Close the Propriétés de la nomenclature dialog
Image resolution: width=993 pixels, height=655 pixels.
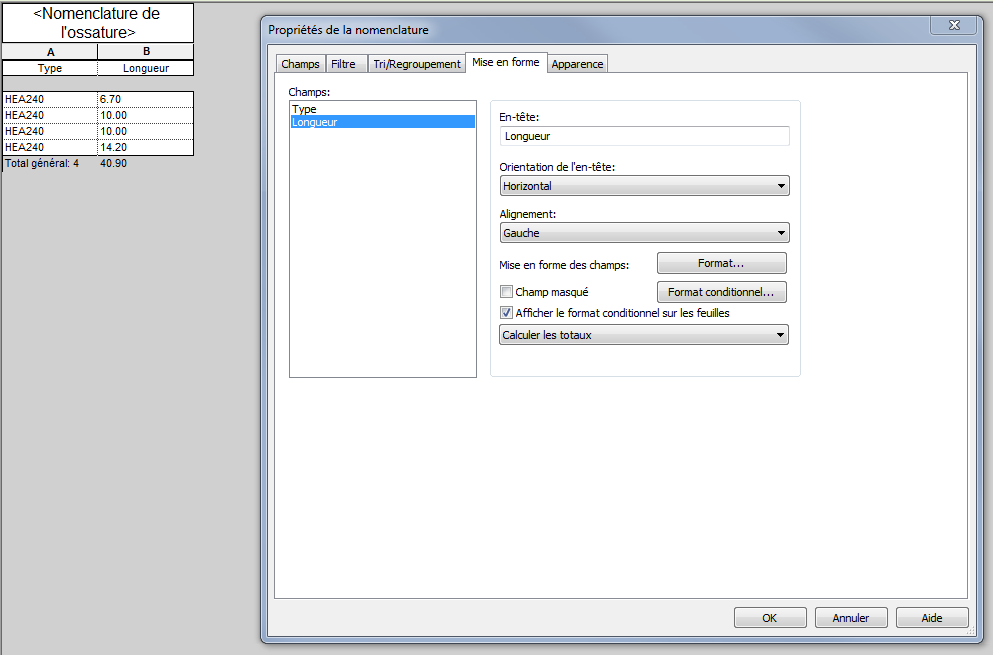click(x=953, y=26)
